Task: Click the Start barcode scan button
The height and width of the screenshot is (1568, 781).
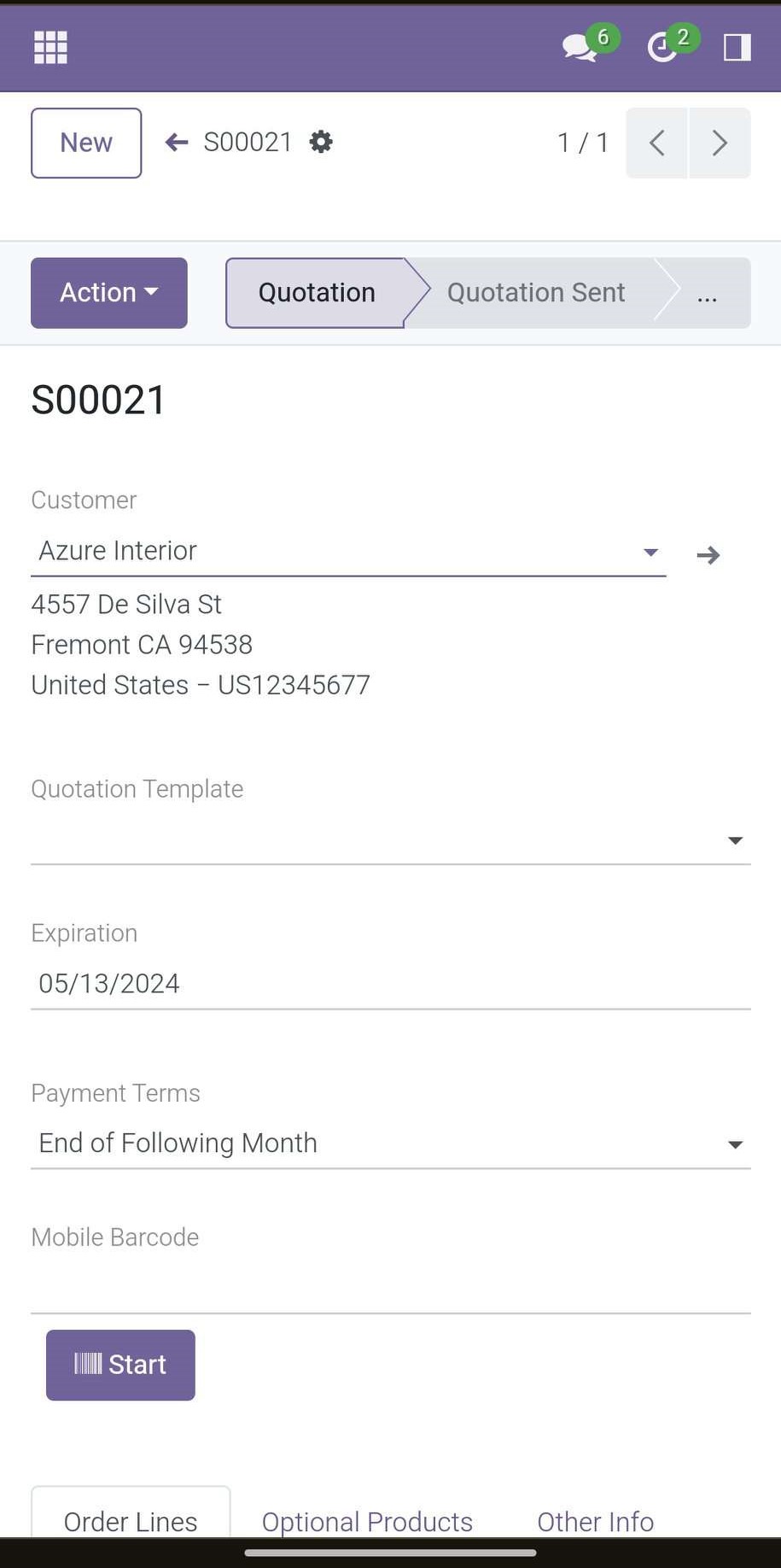Action: pyautogui.click(x=120, y=1365)
